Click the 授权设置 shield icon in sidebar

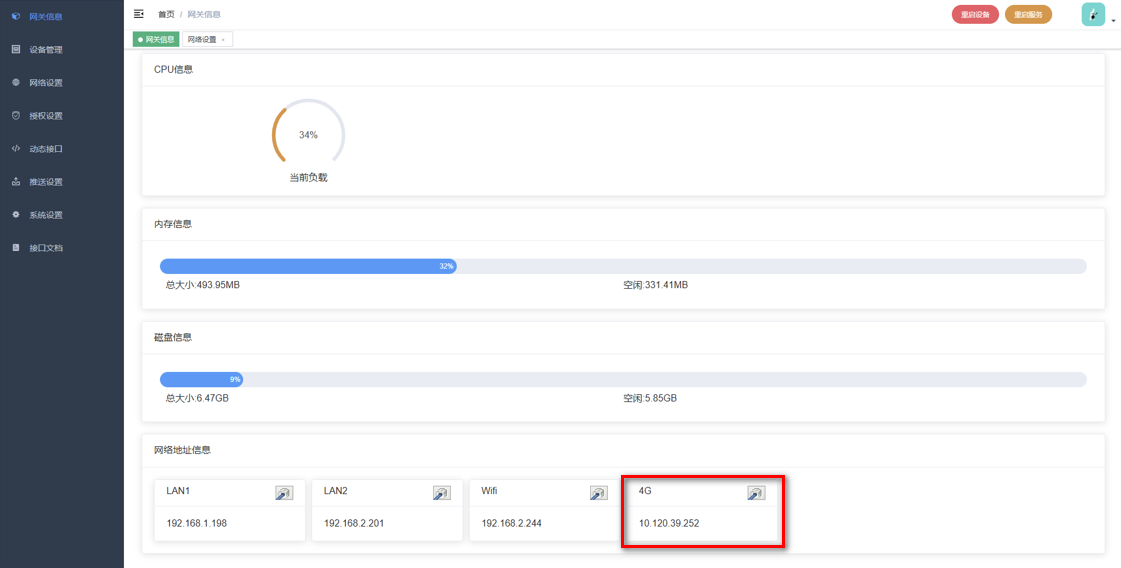tap(16, 116)
